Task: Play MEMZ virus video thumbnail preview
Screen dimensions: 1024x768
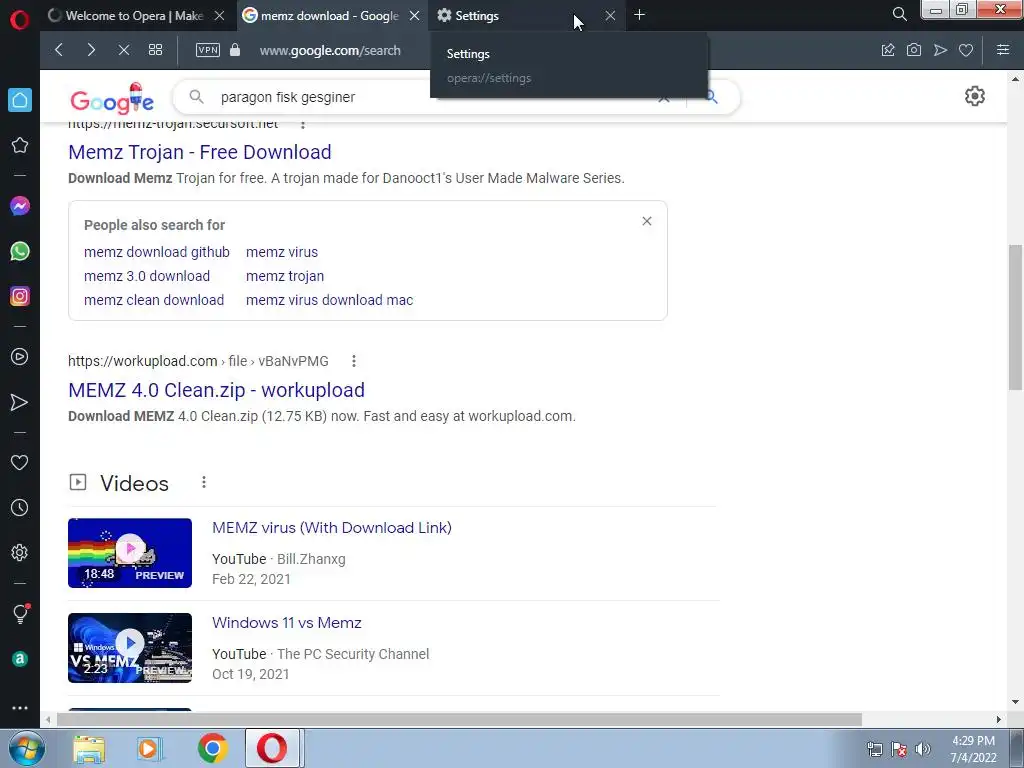Action: pos(130,553)
